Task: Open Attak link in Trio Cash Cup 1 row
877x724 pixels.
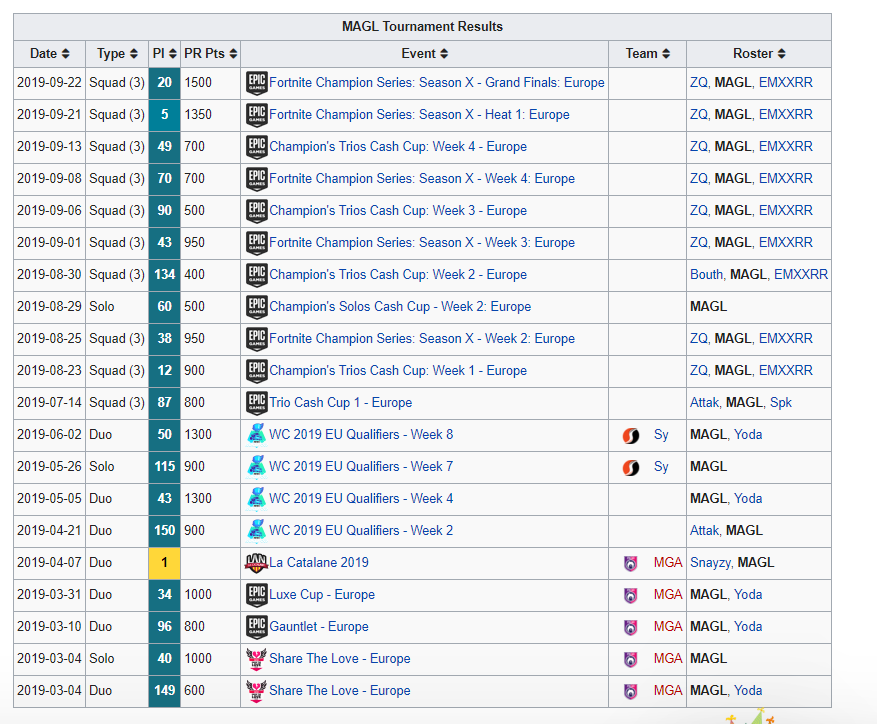Action: 705,402
